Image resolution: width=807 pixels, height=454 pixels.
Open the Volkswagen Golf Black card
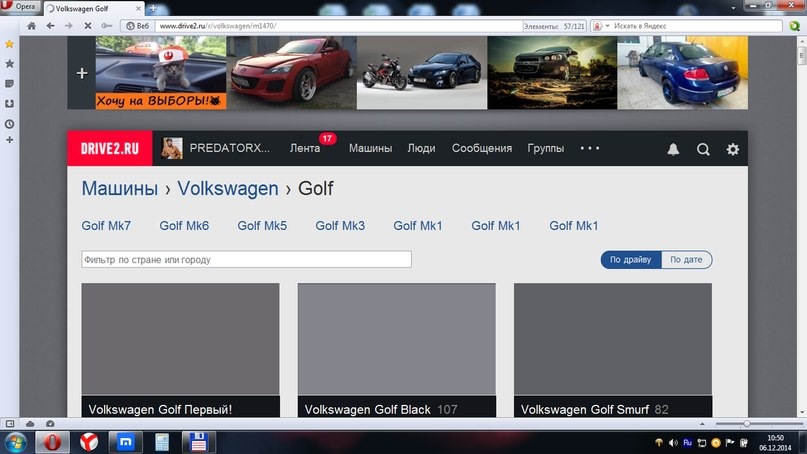397,350
